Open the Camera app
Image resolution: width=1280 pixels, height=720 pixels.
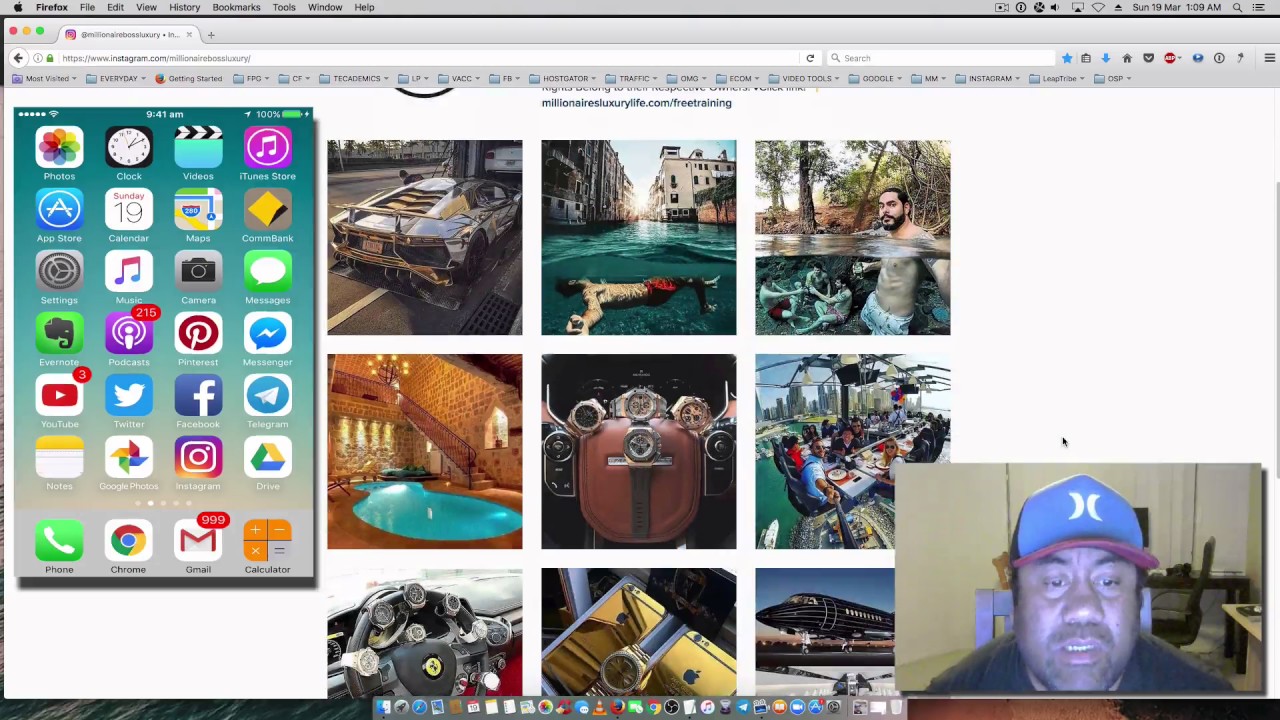coord(198,272)
